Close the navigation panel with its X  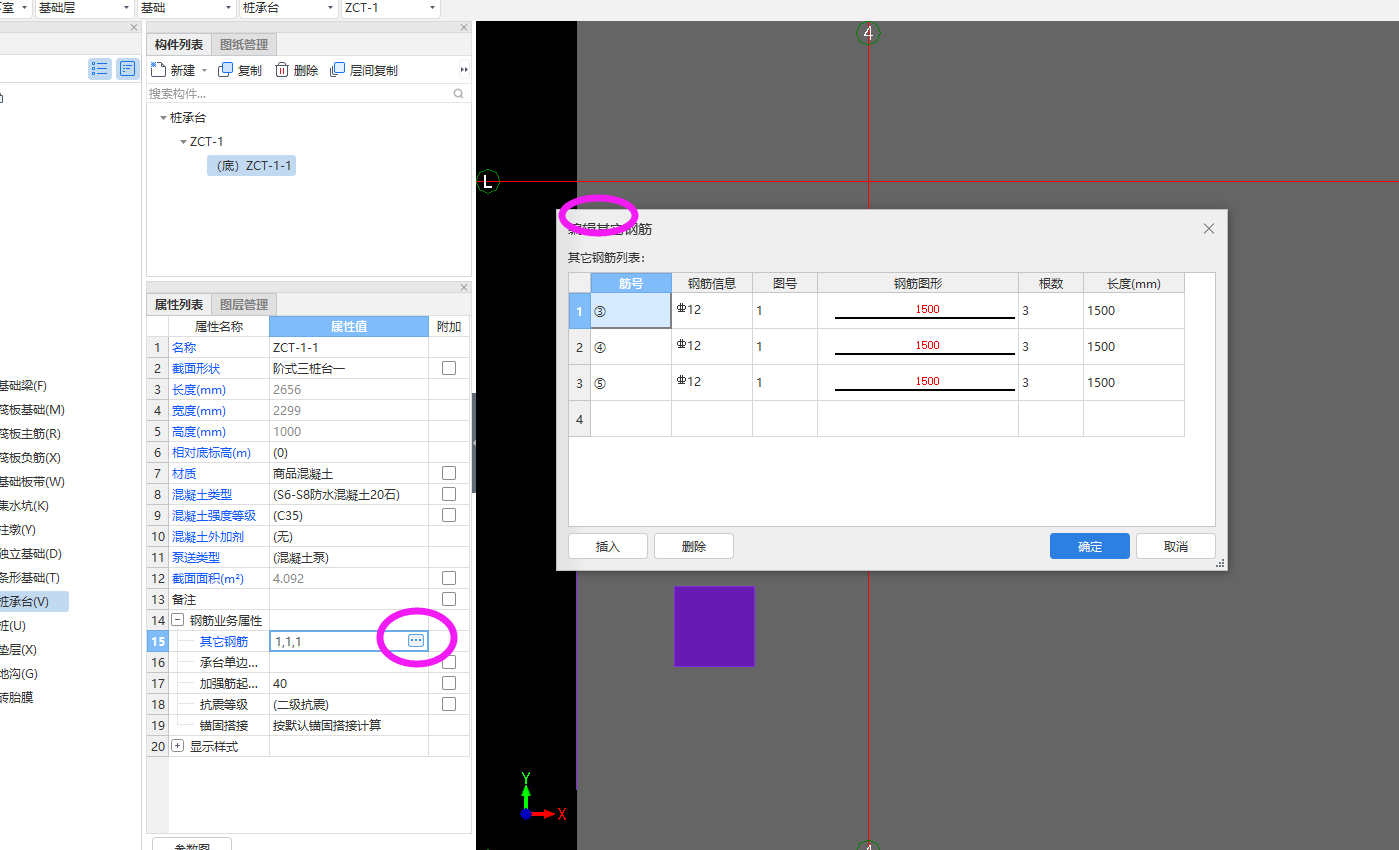134,28
